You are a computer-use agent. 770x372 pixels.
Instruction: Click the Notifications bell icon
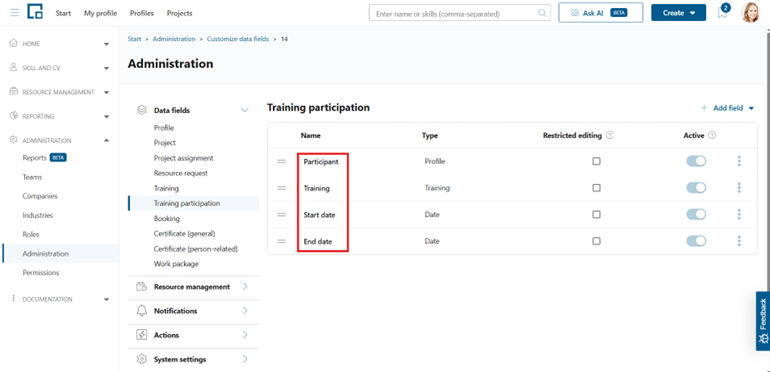141,311
